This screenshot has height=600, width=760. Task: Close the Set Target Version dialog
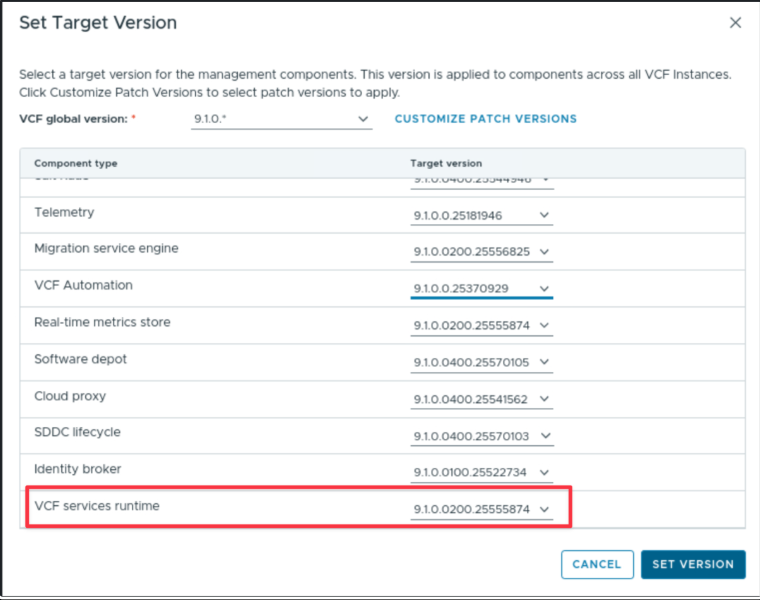pyautogui.click(x=735, y=23)
